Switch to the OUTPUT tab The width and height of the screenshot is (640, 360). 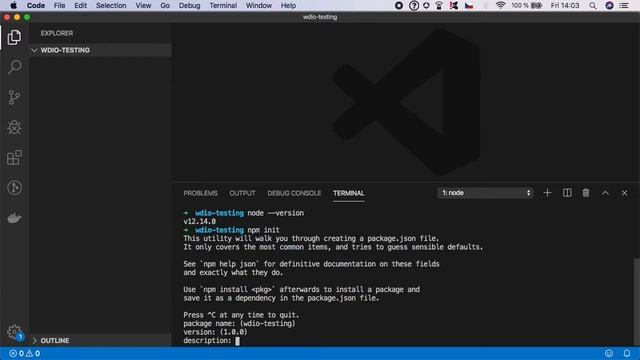242,193
